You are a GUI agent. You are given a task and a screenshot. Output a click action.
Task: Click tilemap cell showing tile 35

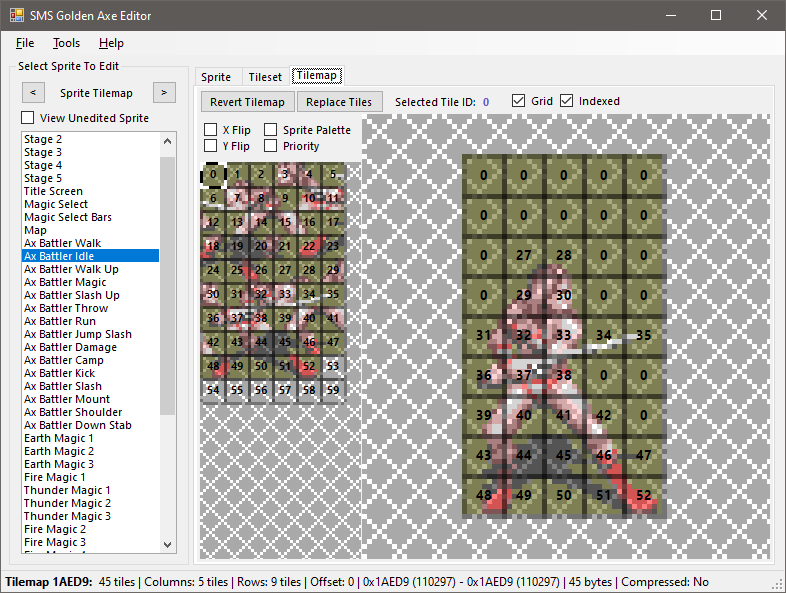coord(644,335)
